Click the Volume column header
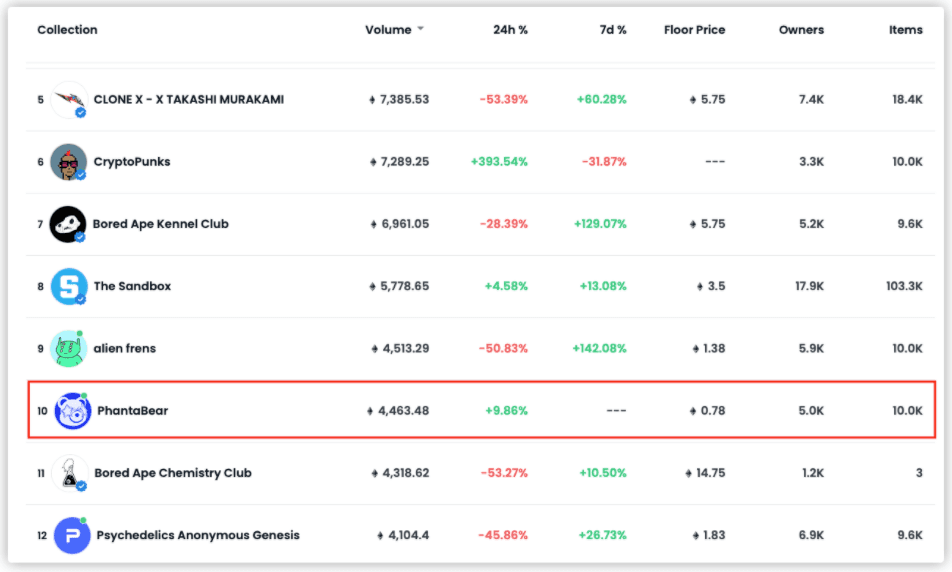952x572 pixels. click(x=388, y=30)
